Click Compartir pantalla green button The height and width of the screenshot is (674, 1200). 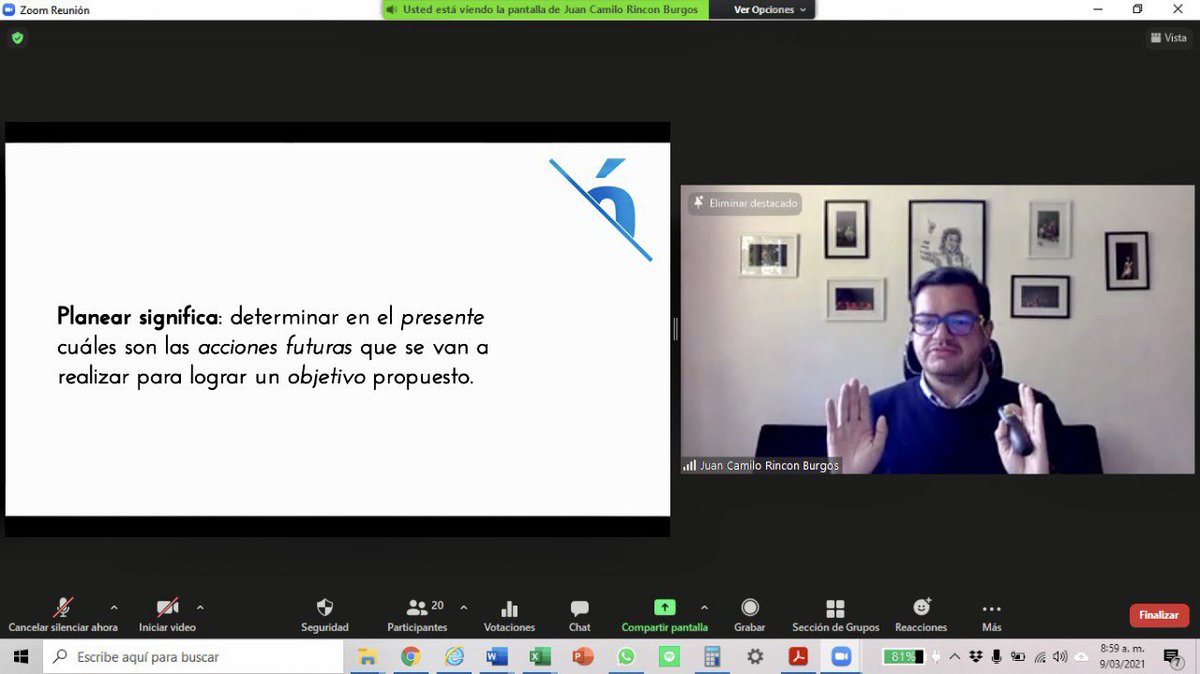tap(664, 615)
